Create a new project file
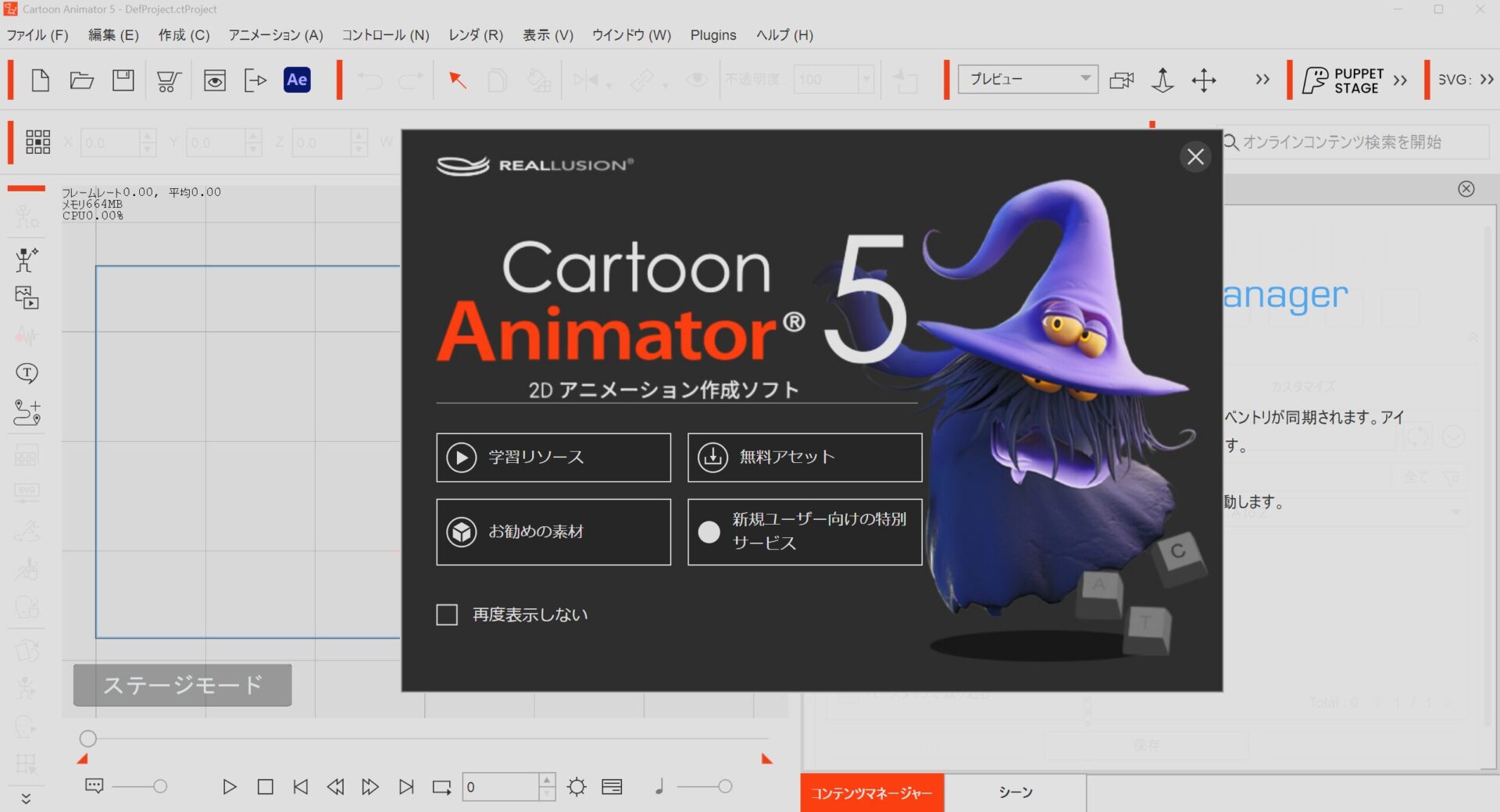The image size is (1500, 812). [x=40, y=80]
